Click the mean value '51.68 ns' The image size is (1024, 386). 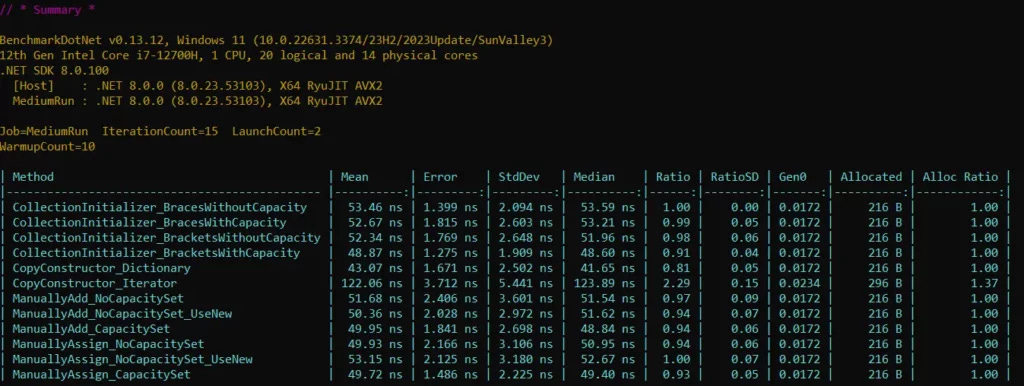pos(375,298)
